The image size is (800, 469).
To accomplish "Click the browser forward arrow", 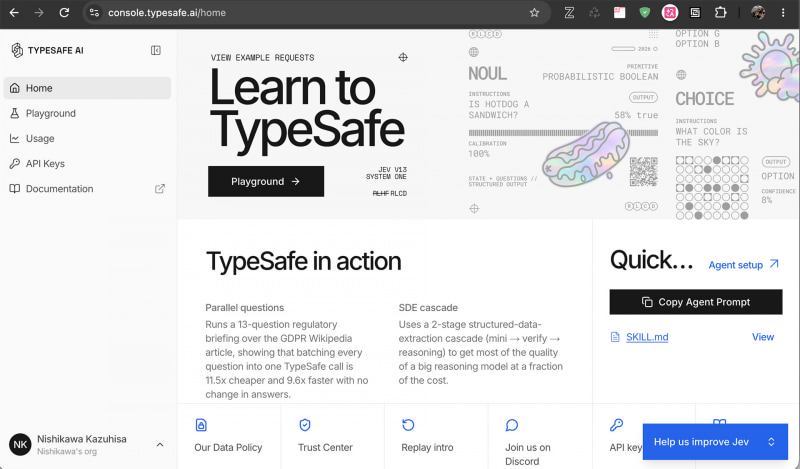I will [39, 13].
